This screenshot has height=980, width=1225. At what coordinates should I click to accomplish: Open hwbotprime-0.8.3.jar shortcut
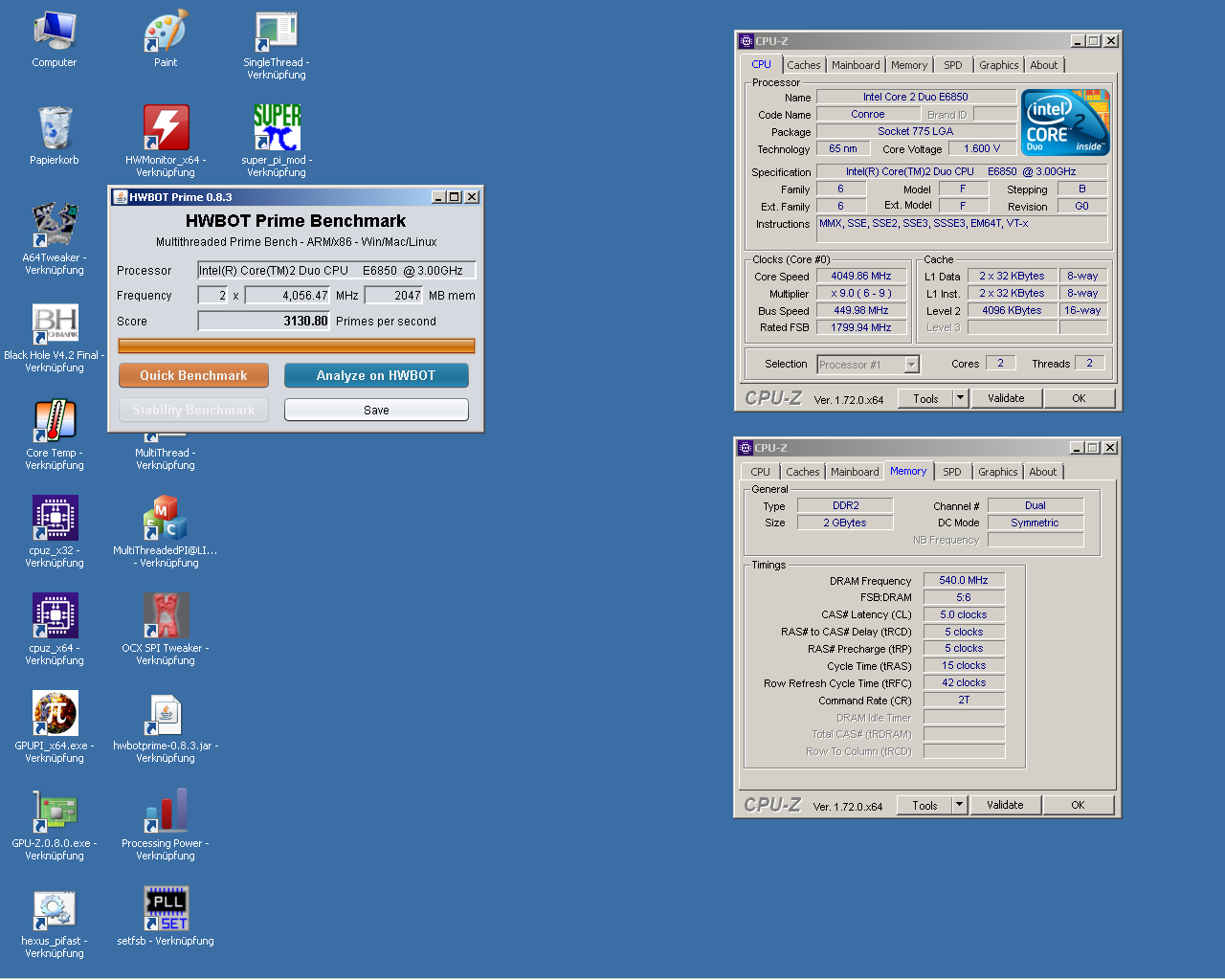click(x=166, y=714)
